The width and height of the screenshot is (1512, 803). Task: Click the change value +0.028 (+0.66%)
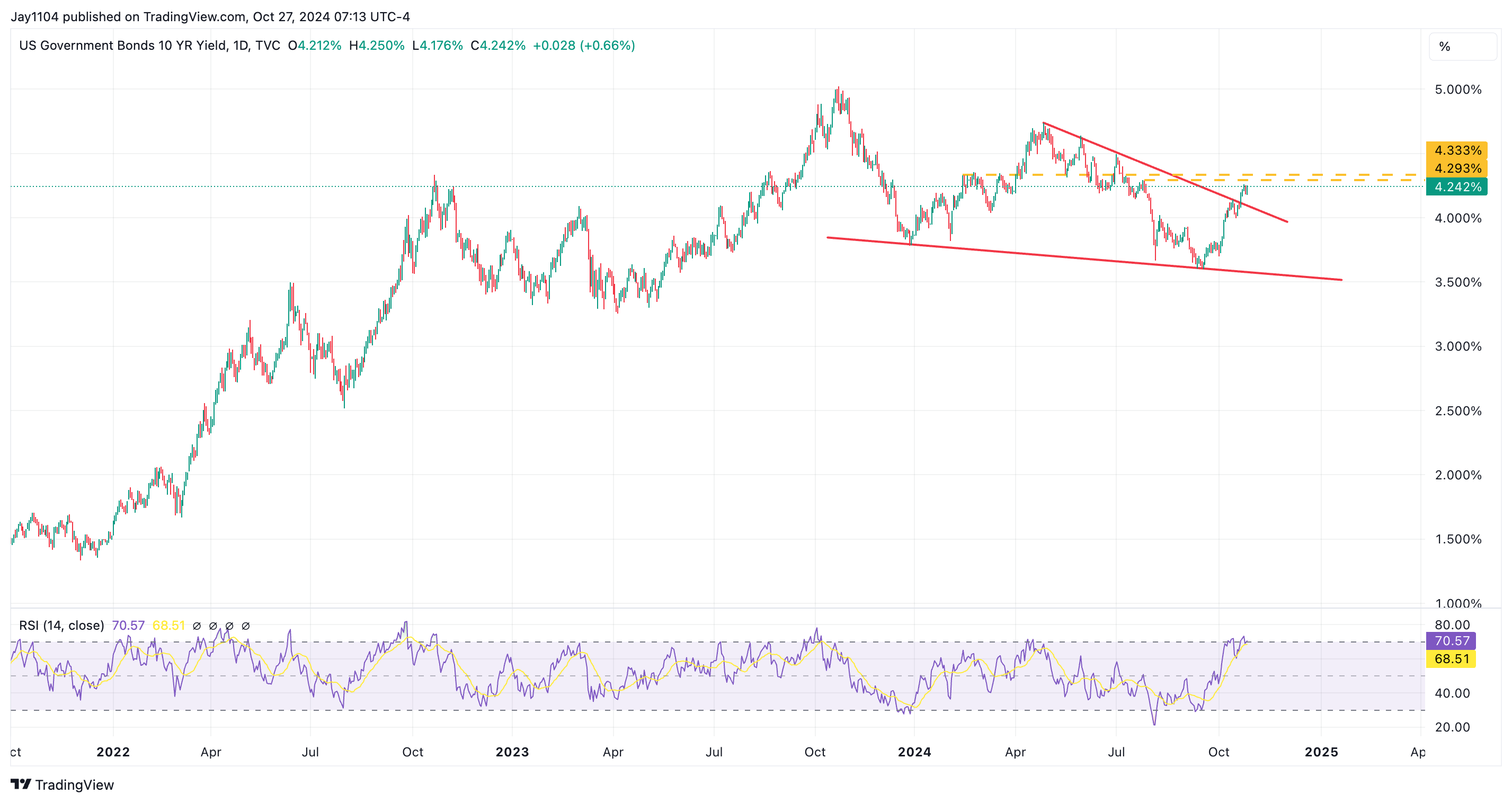point(584,45)
